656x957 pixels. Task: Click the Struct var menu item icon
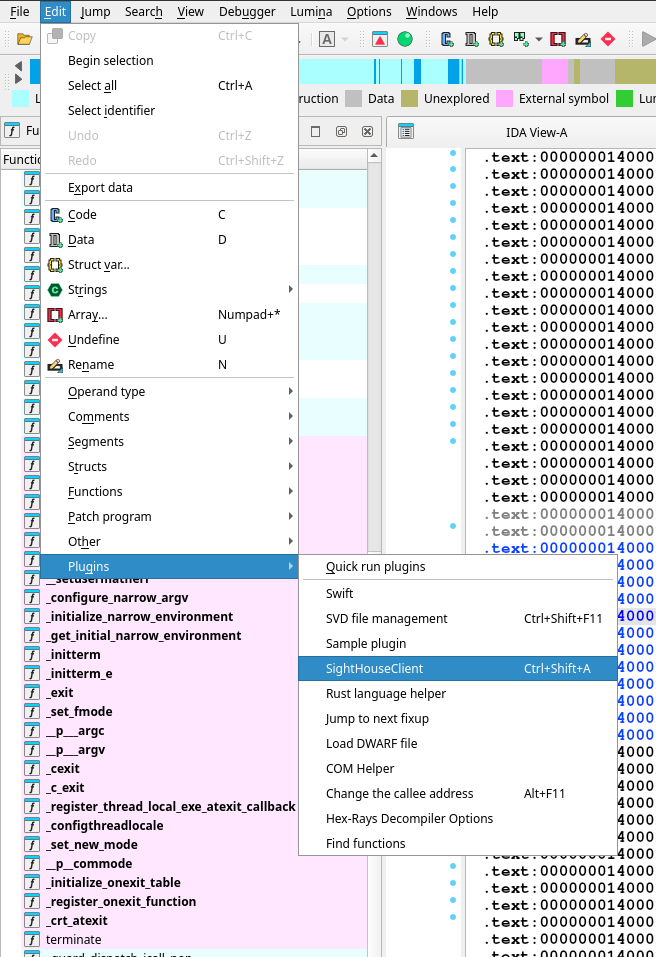coord(56,265)
